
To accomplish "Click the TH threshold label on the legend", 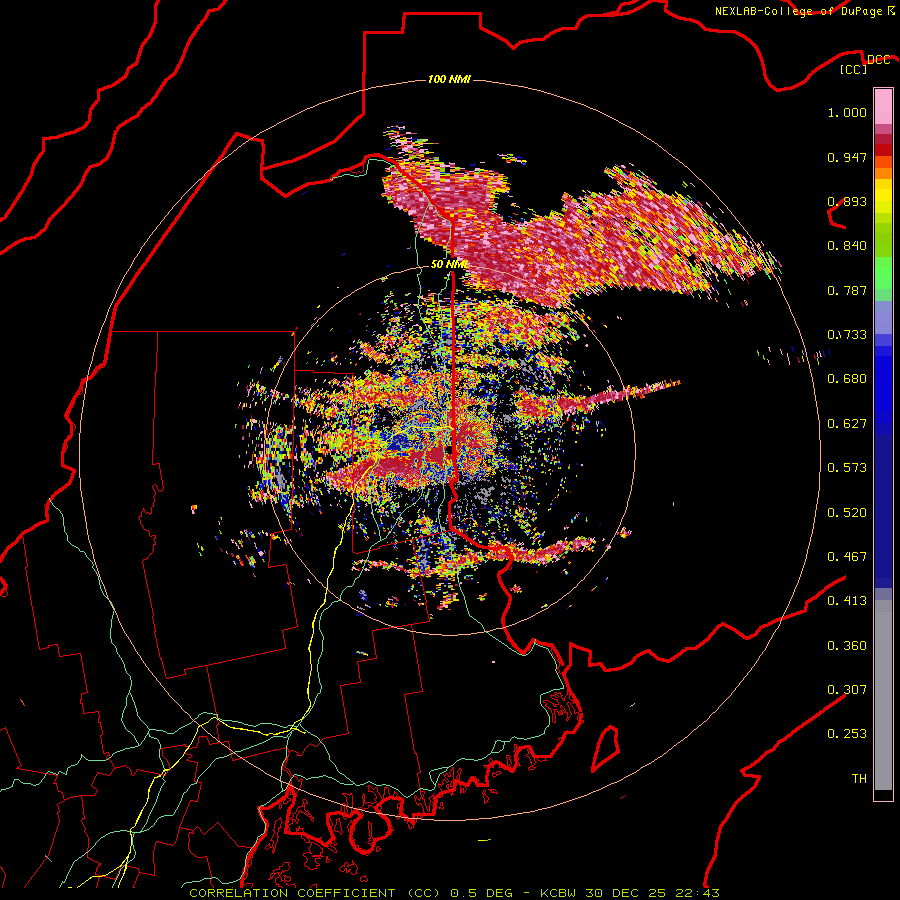I will [x=859, y=779].
